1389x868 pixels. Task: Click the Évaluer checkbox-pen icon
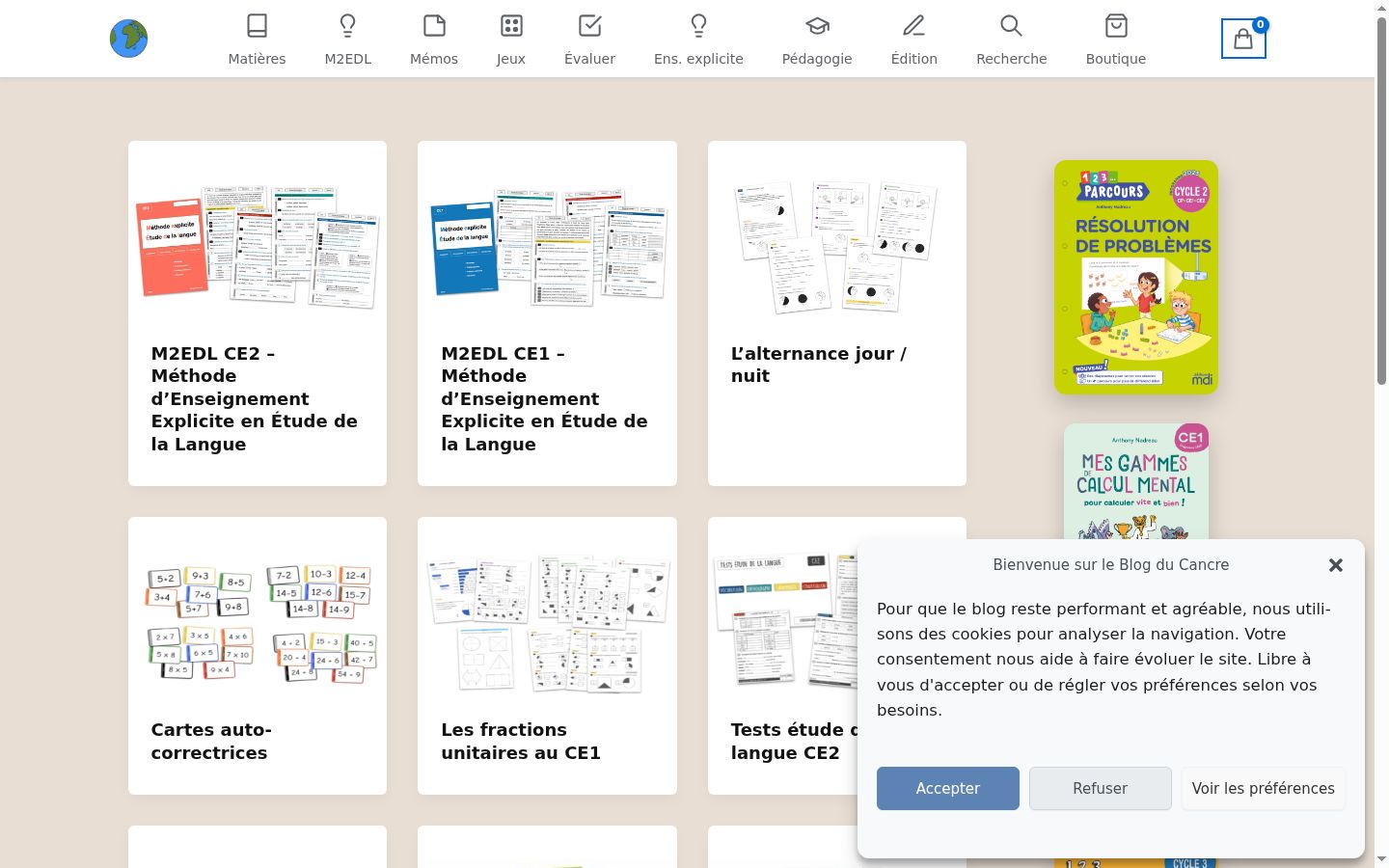[x=589, y=25]
